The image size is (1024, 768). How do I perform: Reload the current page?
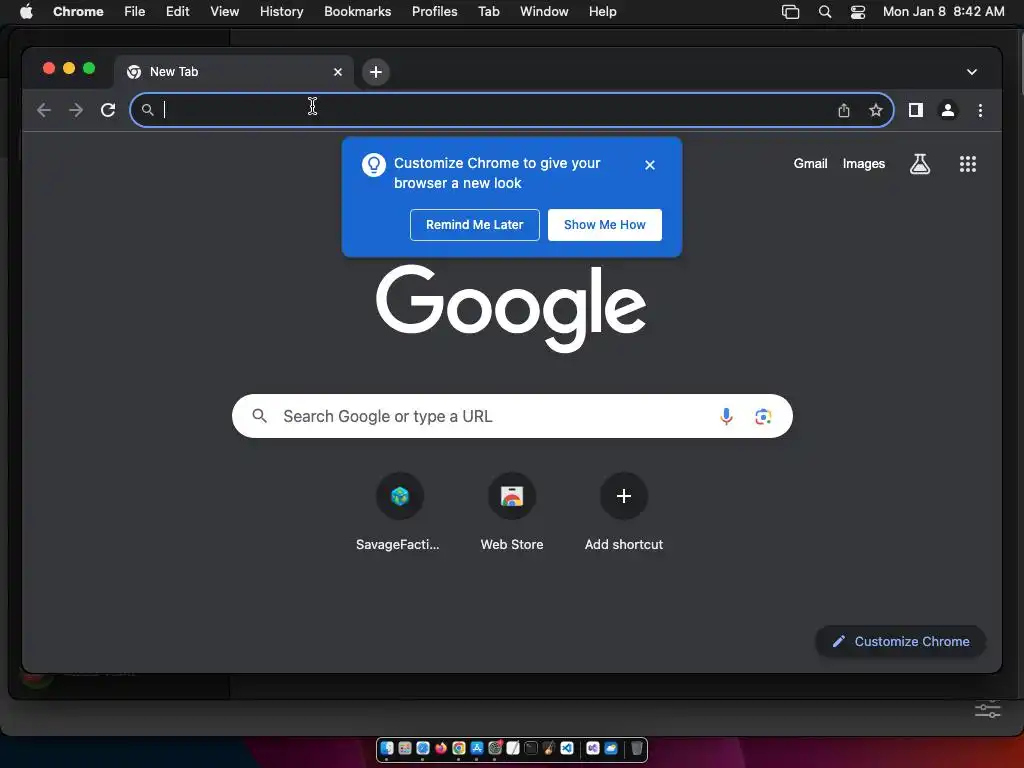[x=108, y=110]
